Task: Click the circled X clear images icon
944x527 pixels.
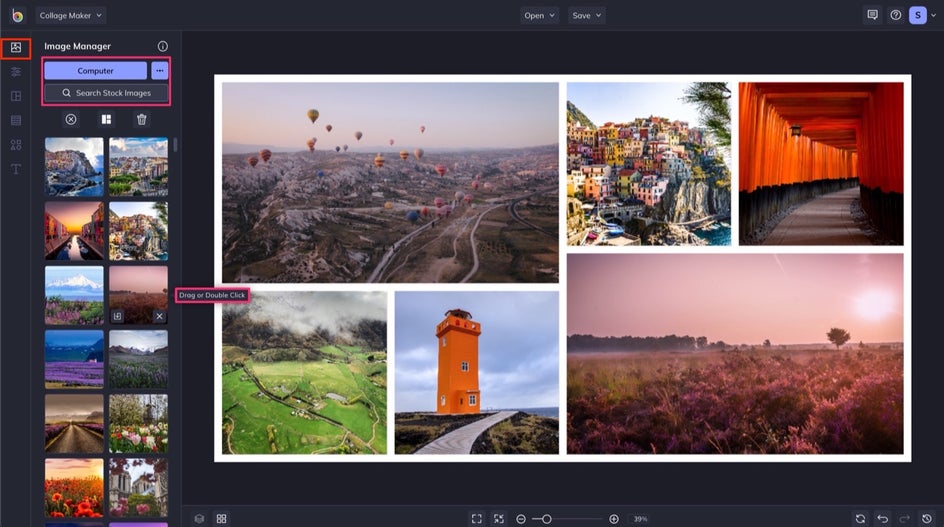Action: click(71, 119)
